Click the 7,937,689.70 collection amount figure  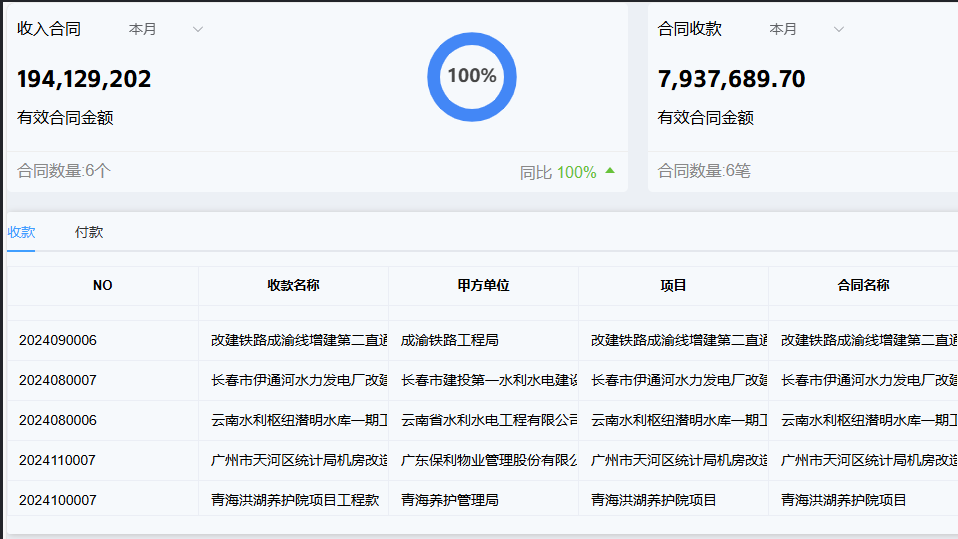coord(731,79)
